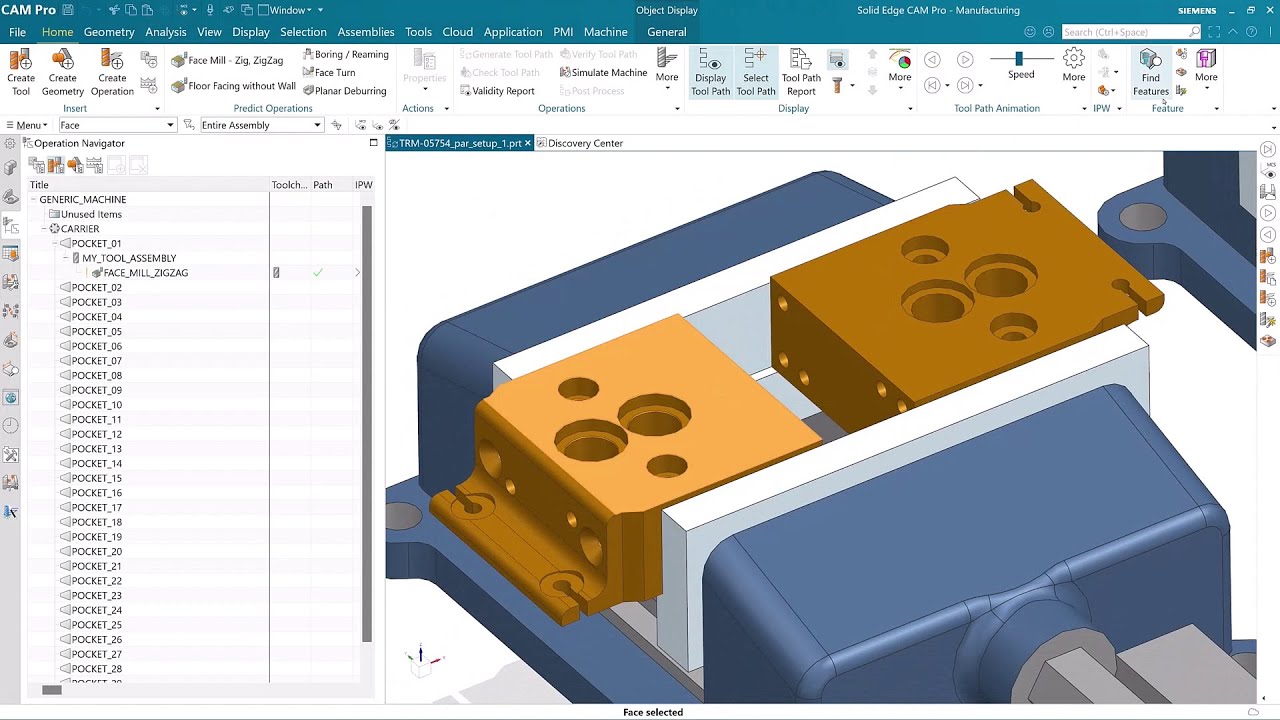The image size is (1280, 720).
Task: Open the PMI ribbon tab
Action: click(x=563, y=32)
